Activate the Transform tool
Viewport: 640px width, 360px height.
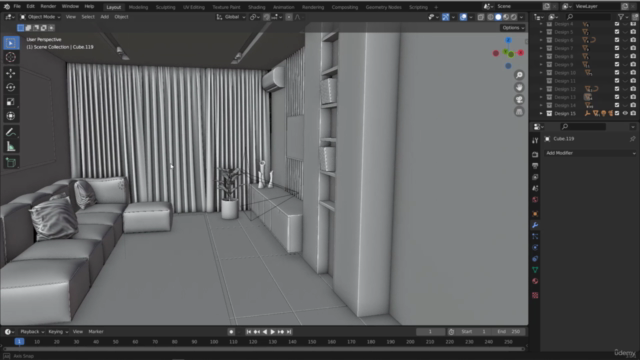[11, 116]
